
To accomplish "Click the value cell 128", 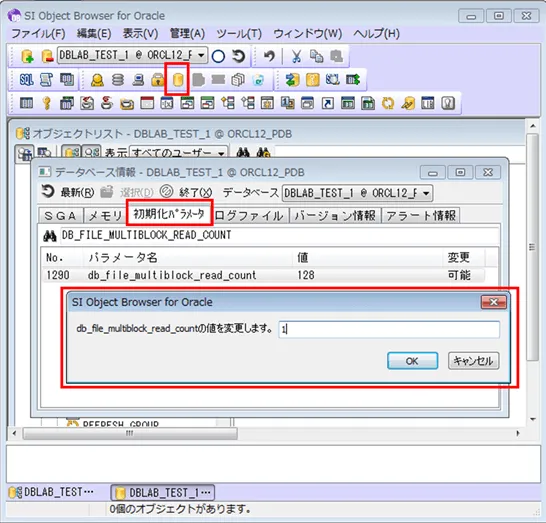I will pyautogui.click(x=306, y=275).
